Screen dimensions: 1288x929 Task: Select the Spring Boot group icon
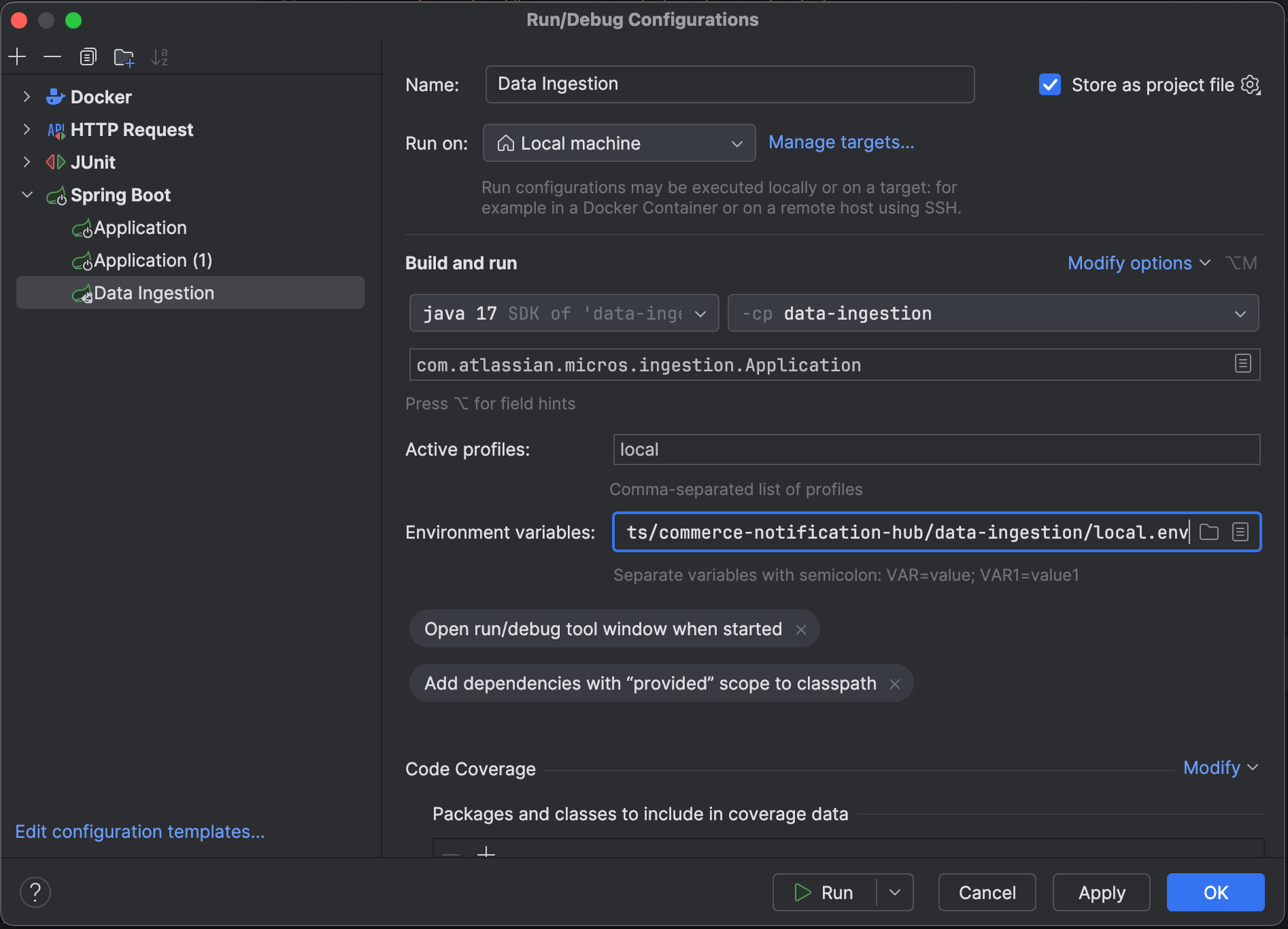(56, 196)
